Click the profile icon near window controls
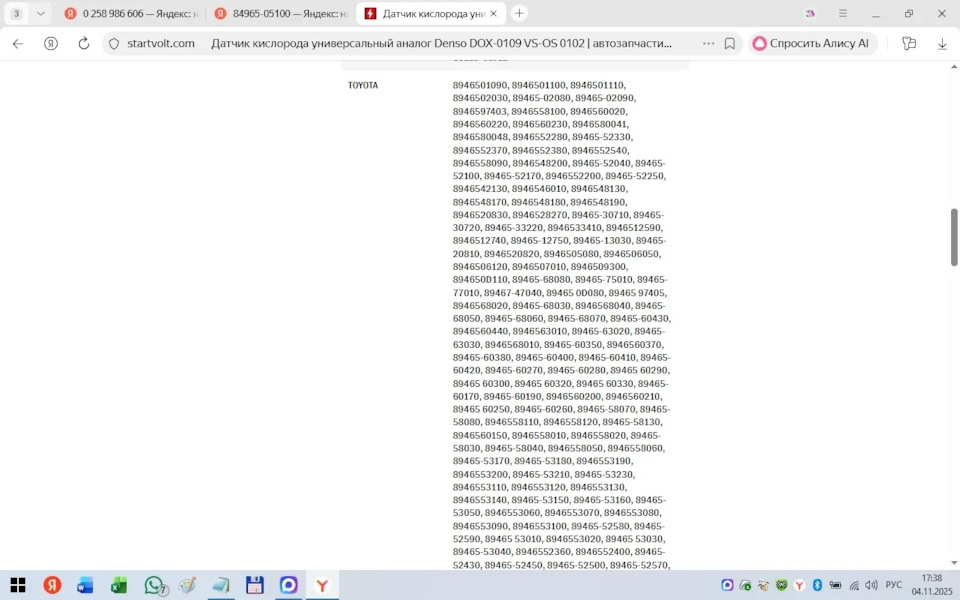 click(810, 13)
